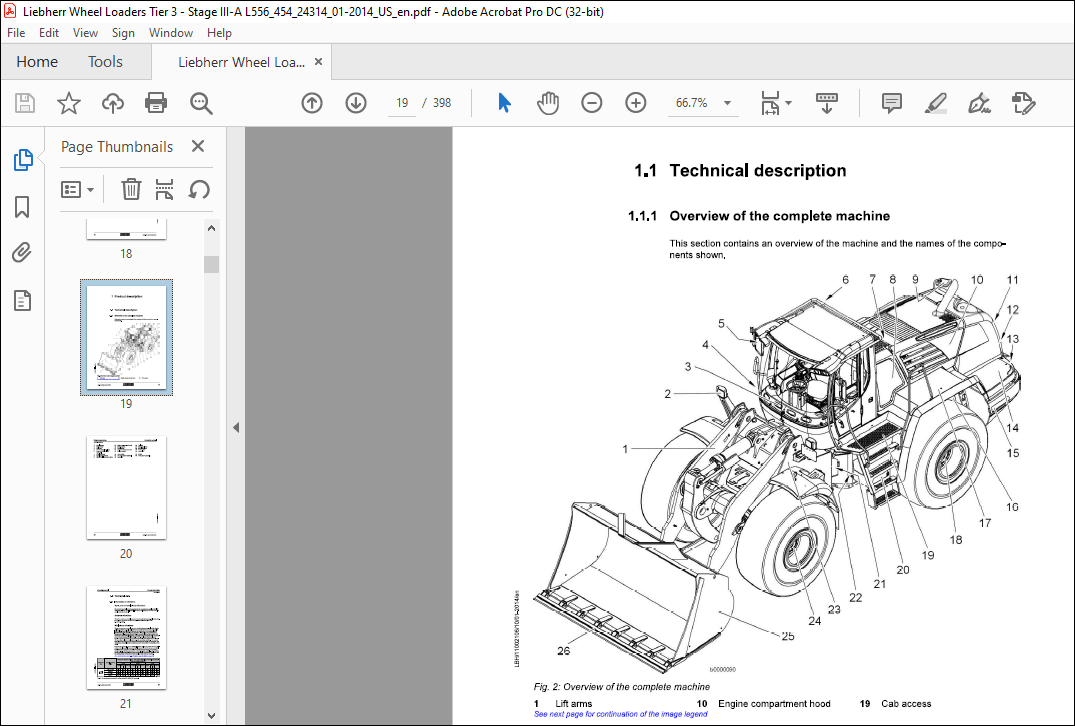The height and width of the screenshot is (726, 1075).
Task: Click the print pages icon in thumbnails
Action: 165,189
